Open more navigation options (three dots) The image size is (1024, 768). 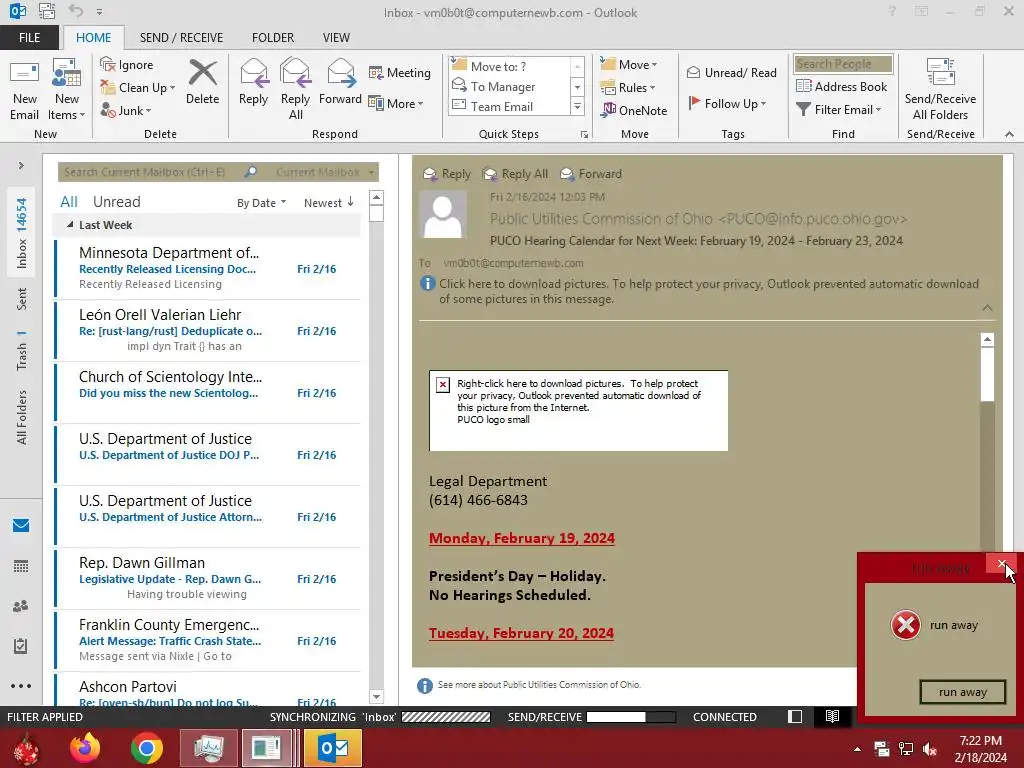coord(21,686)
